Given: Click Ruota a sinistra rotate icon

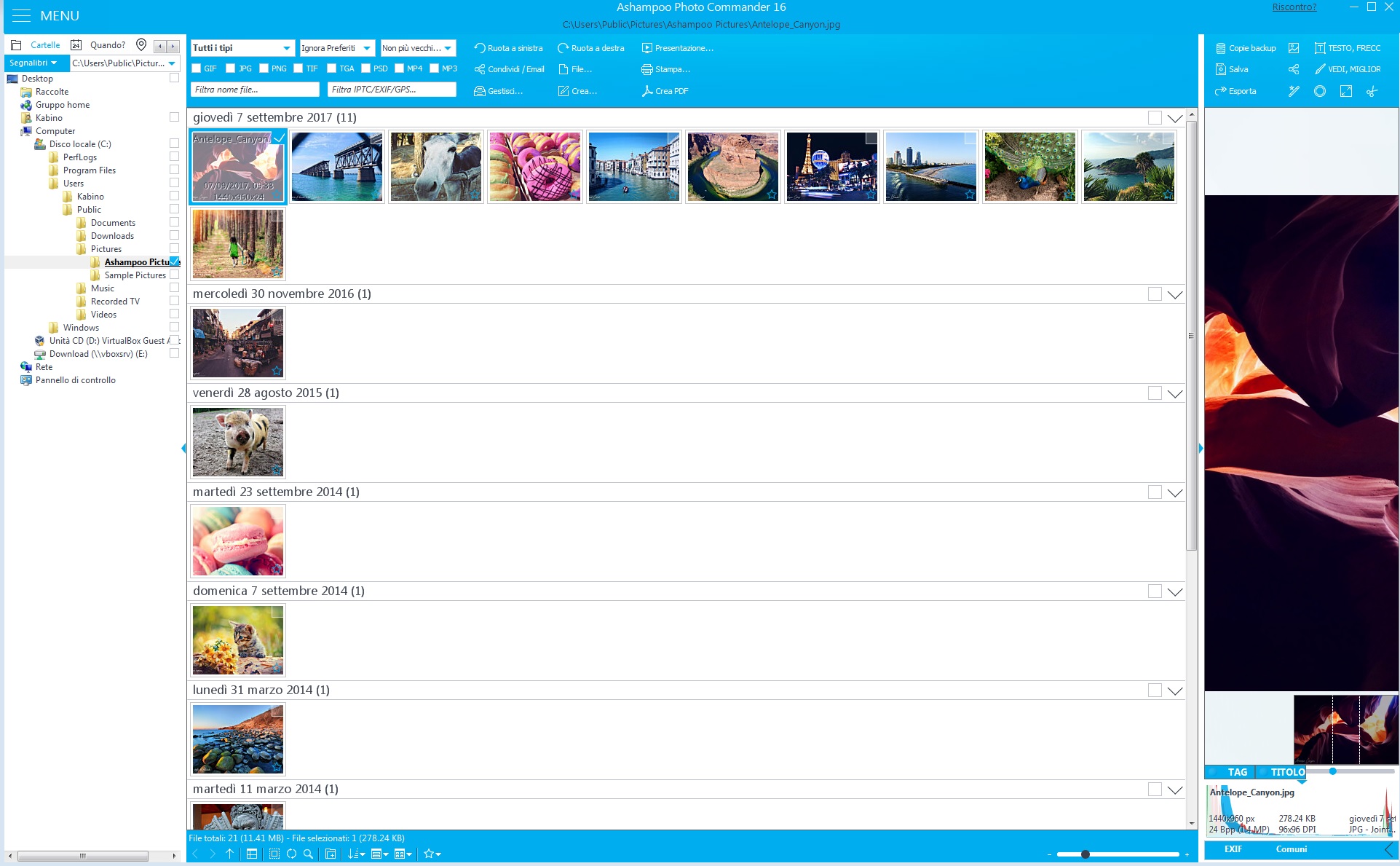Looking at the screenshot, I should (x=479, y=48).
